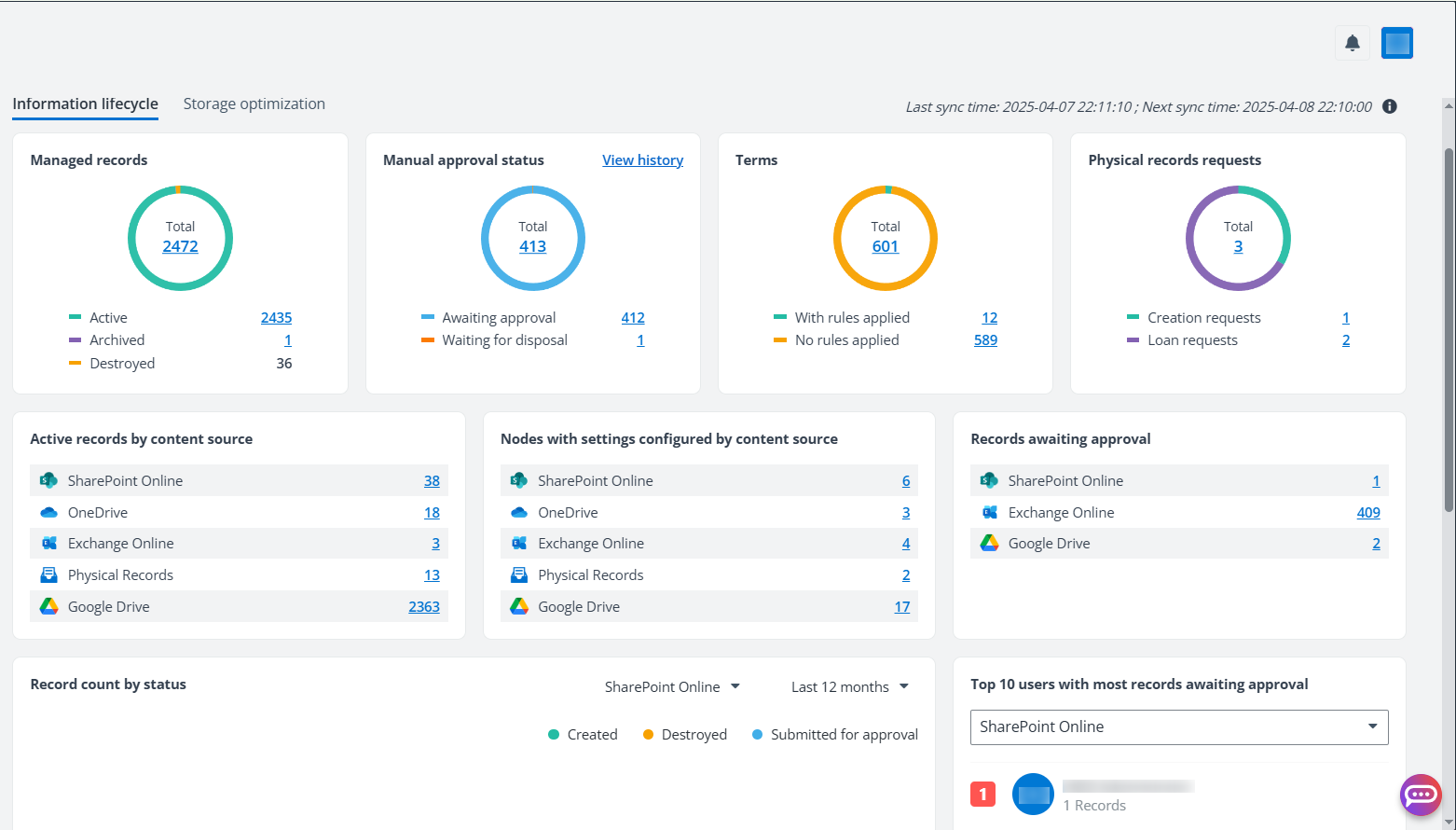1456x830 pixels.
Task: Open the notifications bell icon
Action: (x=1353, y=42)
